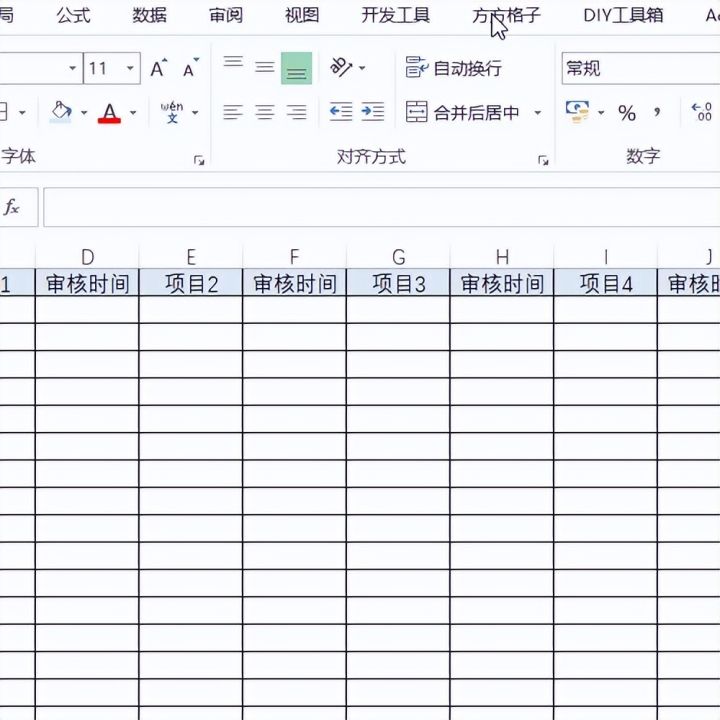
Task: Open the DIY工具箱 tab
Action: click(x=623, y=16)
